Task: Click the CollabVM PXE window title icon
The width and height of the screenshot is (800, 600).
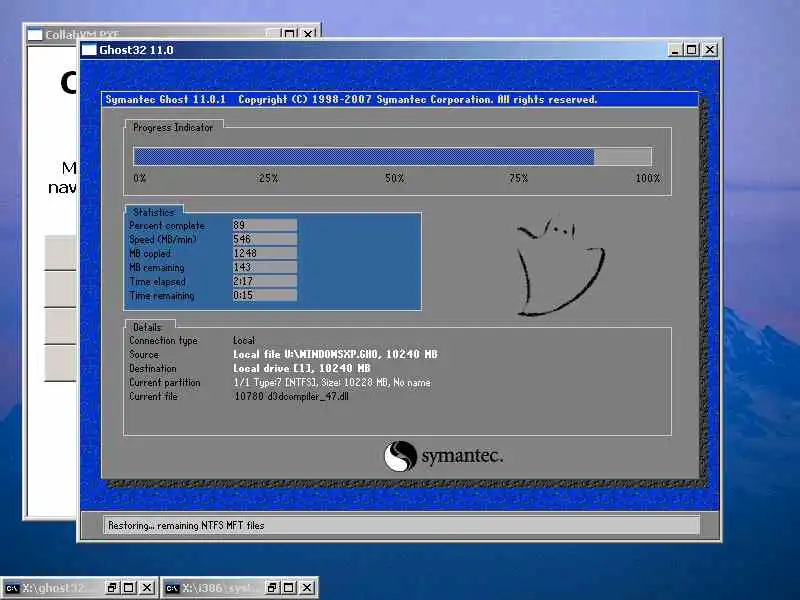Action: click(x=35, y=35)
